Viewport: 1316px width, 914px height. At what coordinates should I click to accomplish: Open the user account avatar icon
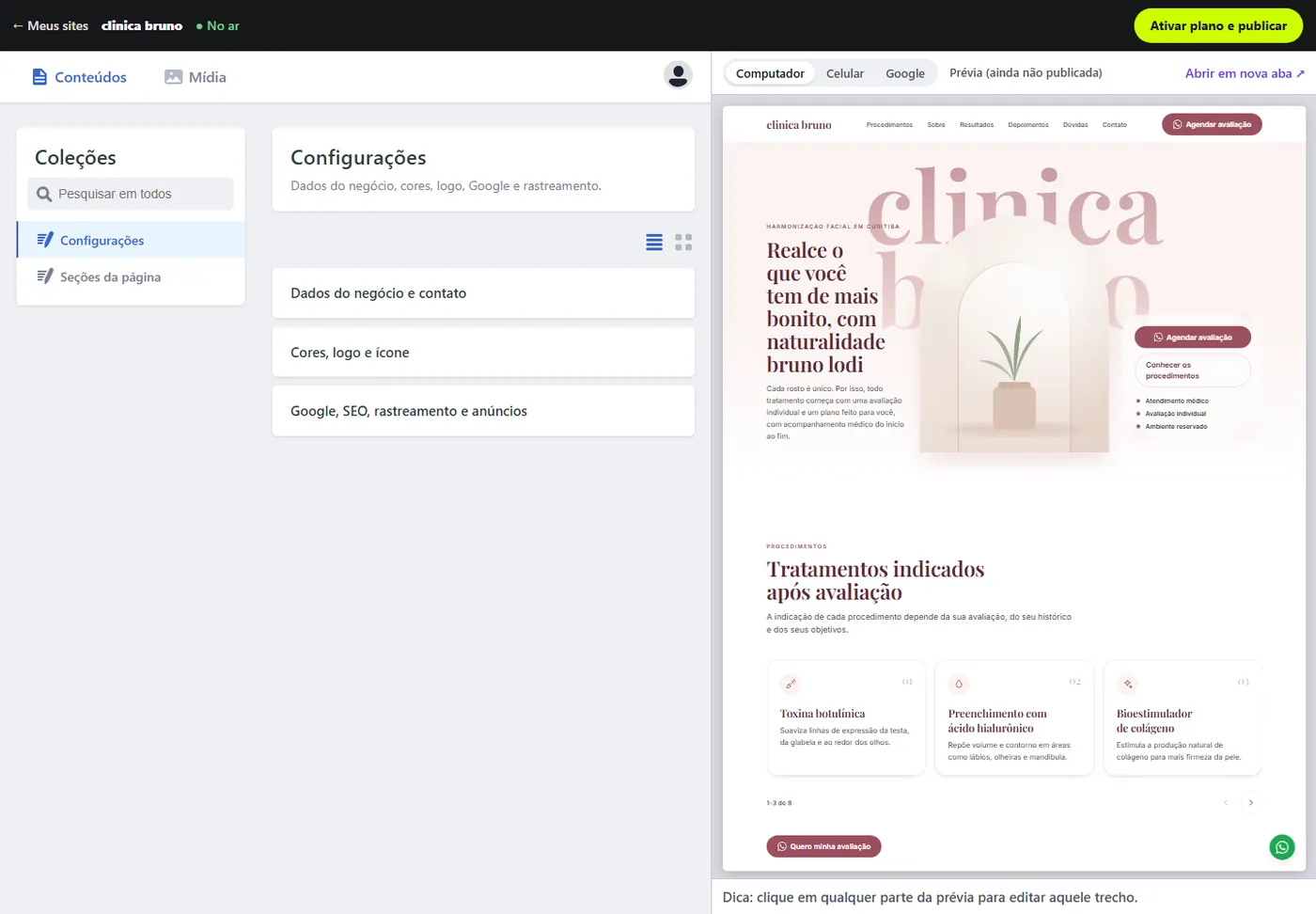click(678, 74)
